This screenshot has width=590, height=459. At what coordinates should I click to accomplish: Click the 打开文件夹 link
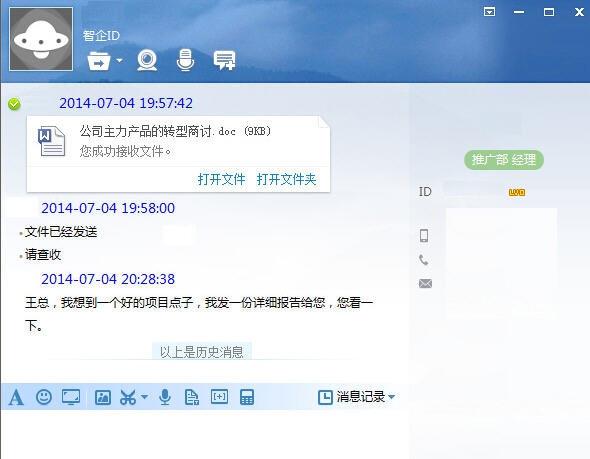tap(286, 179)
